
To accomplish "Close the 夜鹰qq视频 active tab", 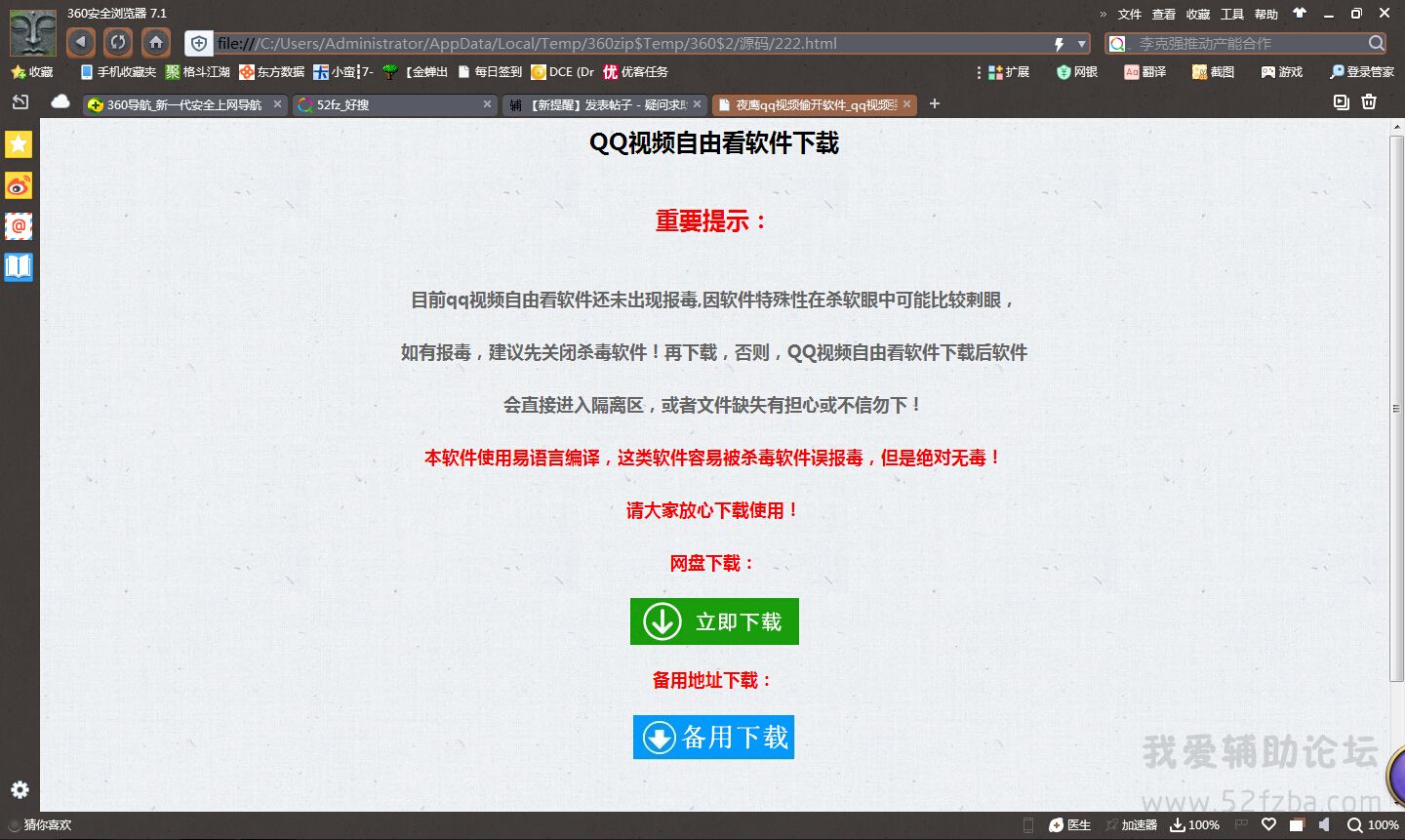I will coord(907,104).
